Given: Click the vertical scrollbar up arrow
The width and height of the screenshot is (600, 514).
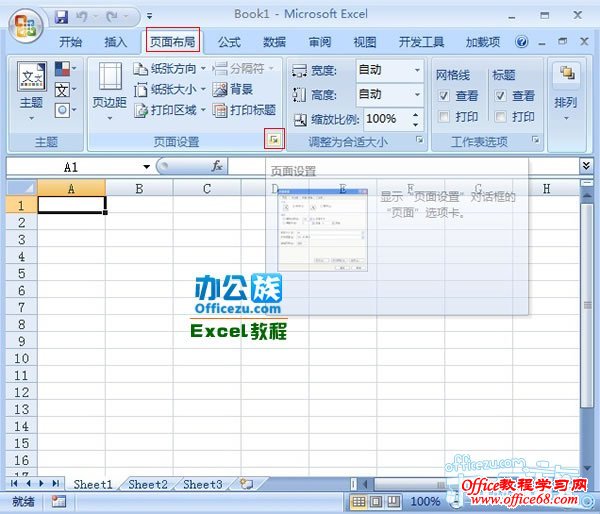Looking at the screenshot, I should point(587,195).
